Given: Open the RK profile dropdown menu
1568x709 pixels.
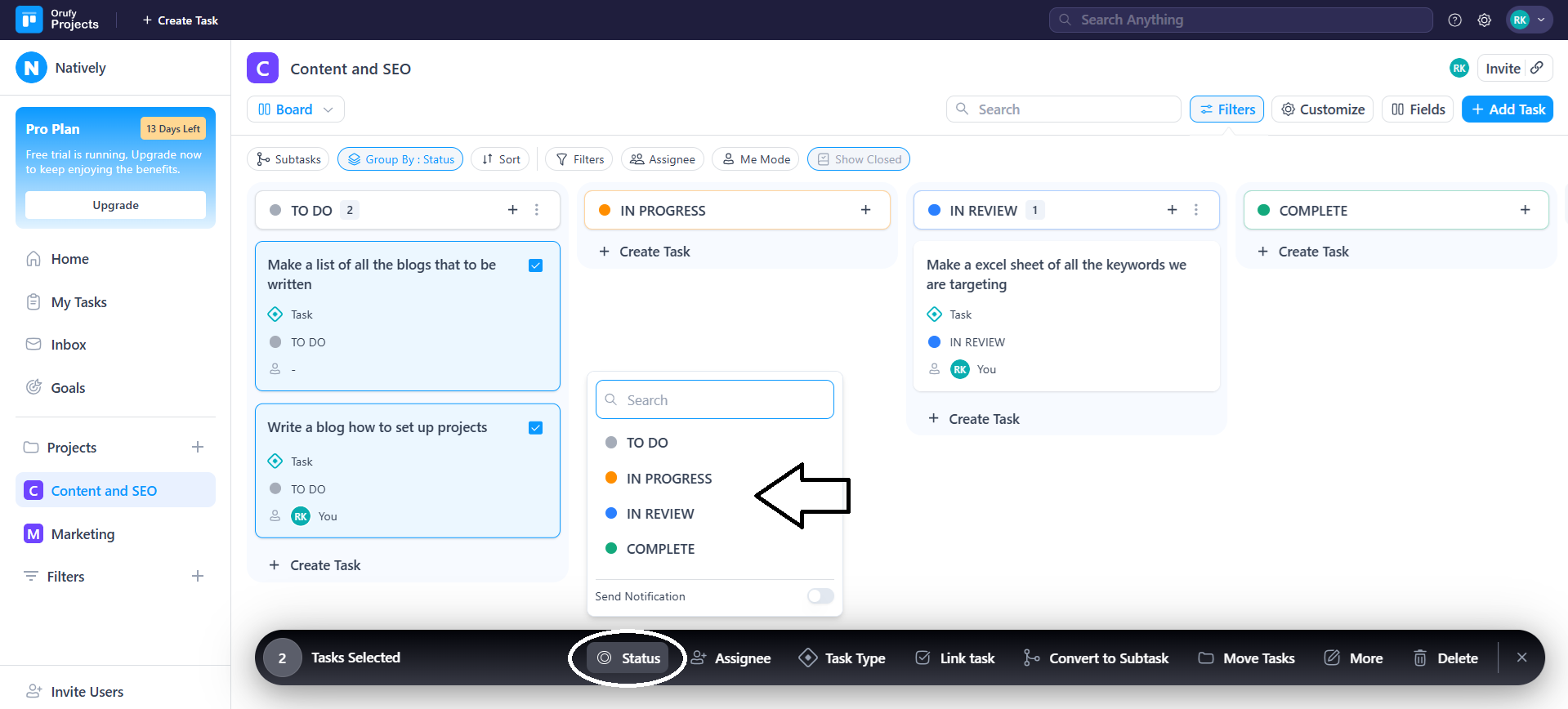Looking at the screenshot, I should point(1528,20).
